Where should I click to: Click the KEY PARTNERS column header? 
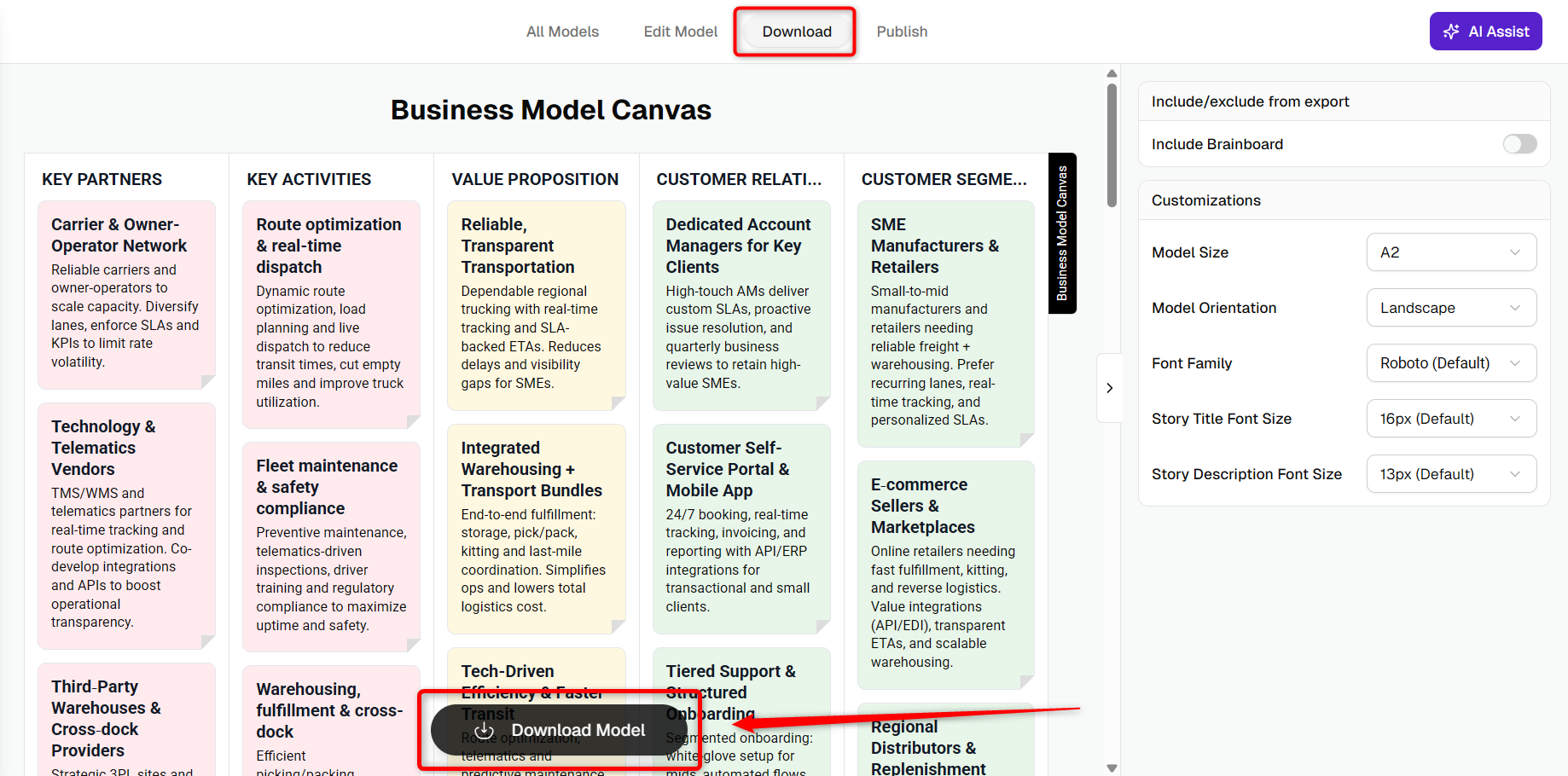point(102,179)
